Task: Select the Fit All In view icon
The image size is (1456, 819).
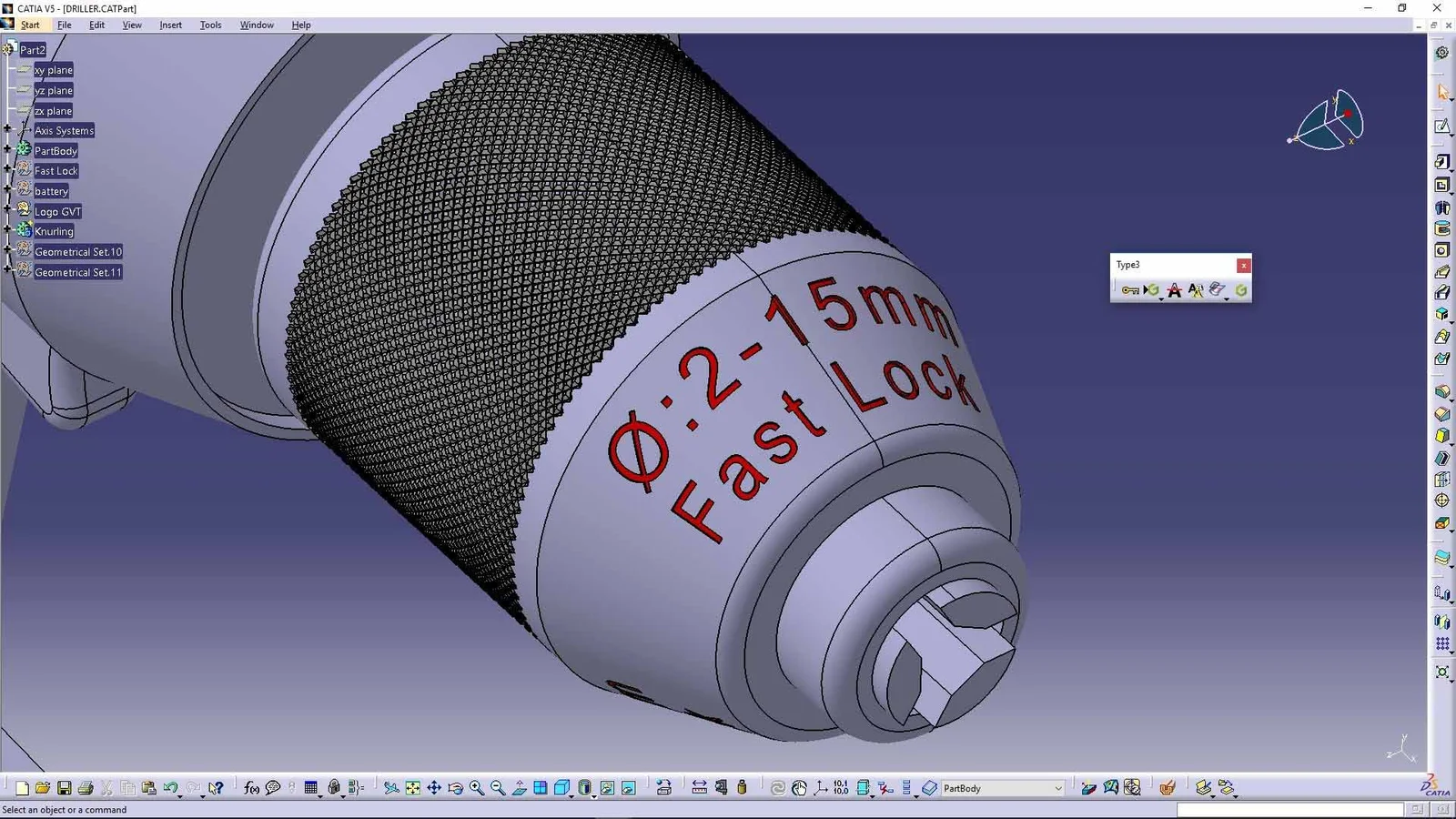Action: click(413, 788)
